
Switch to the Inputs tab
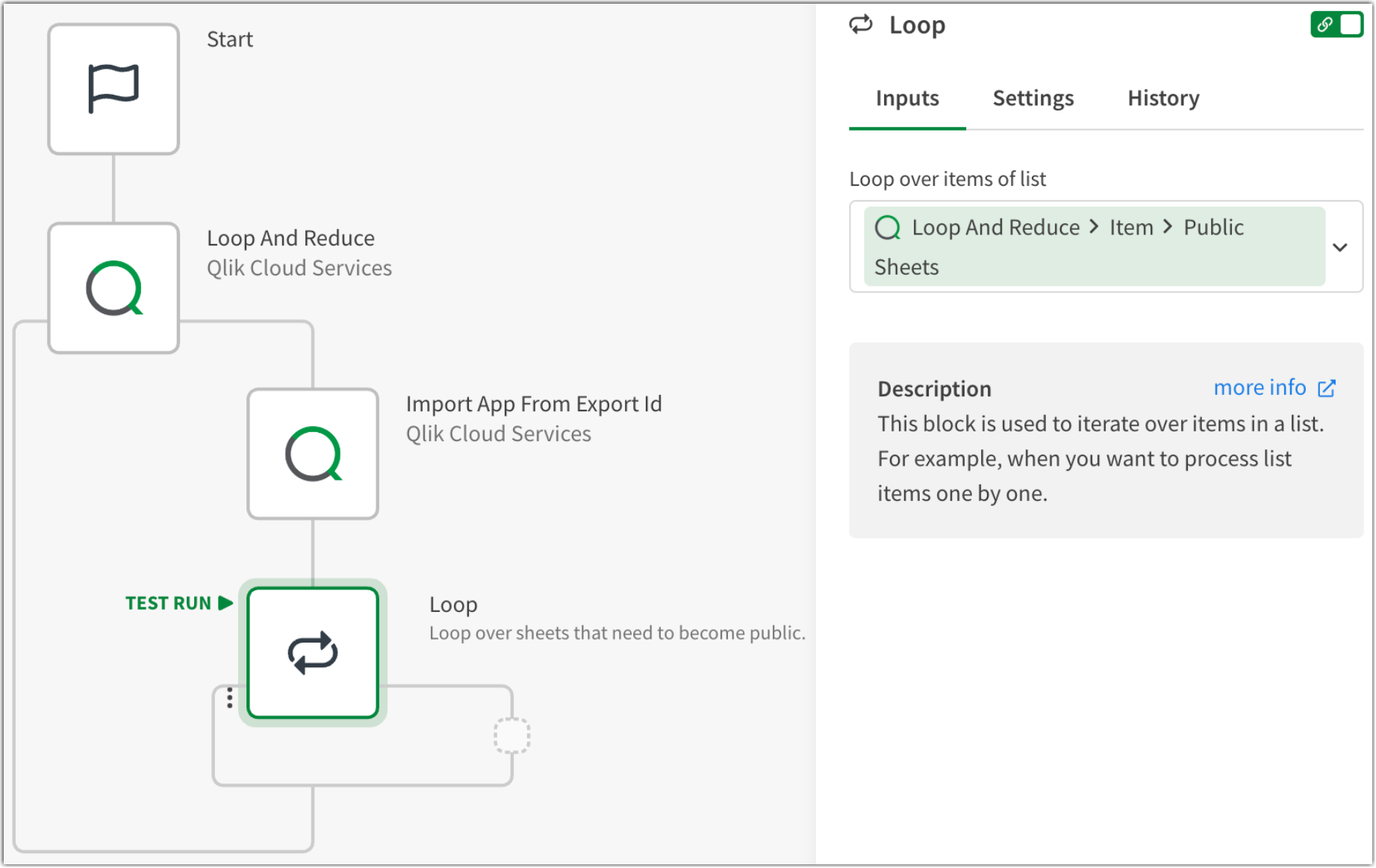[x=907, y=99]
